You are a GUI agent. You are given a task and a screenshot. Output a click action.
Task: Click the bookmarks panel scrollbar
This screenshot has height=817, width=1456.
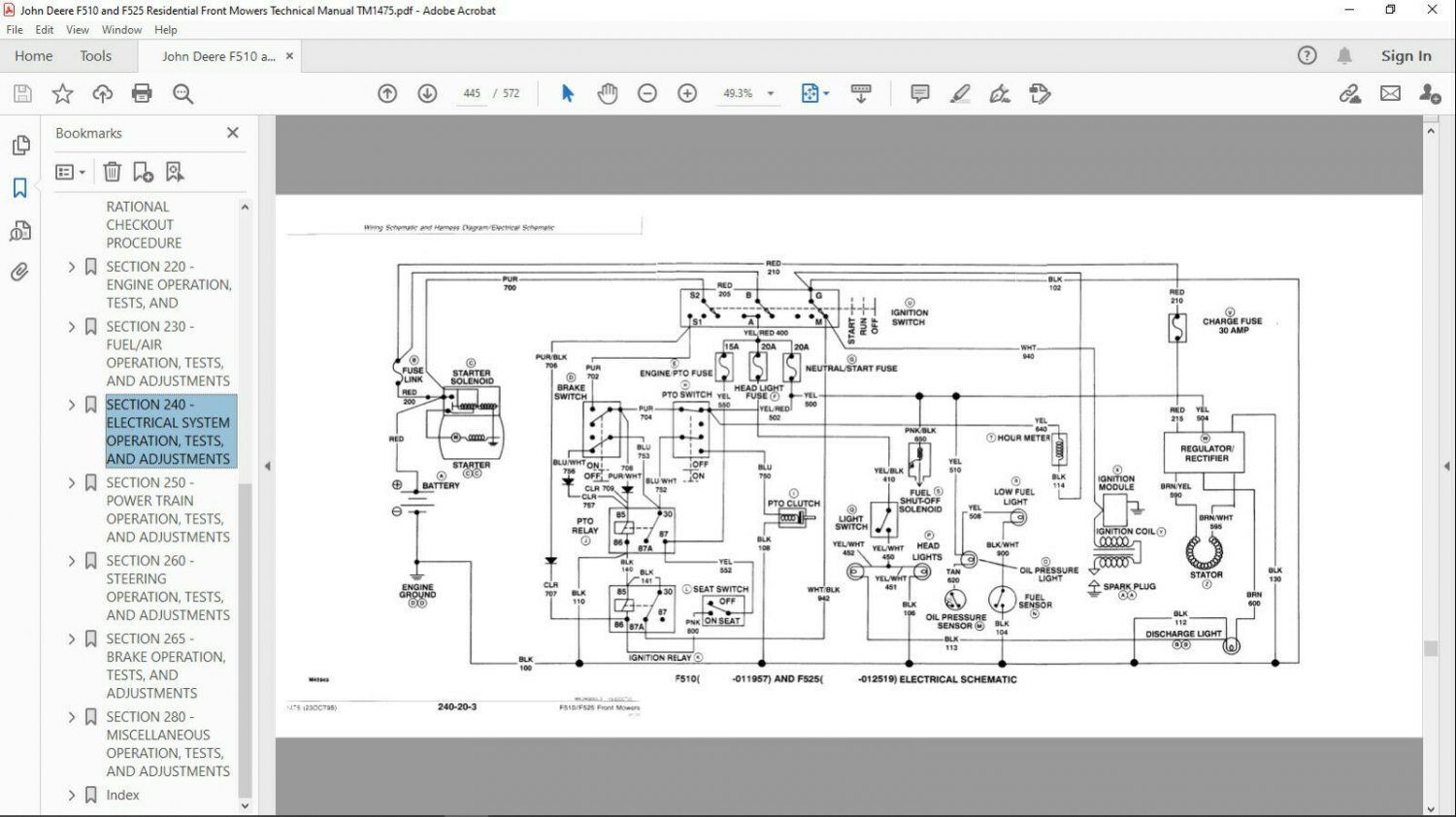click(x=245, y=640)
